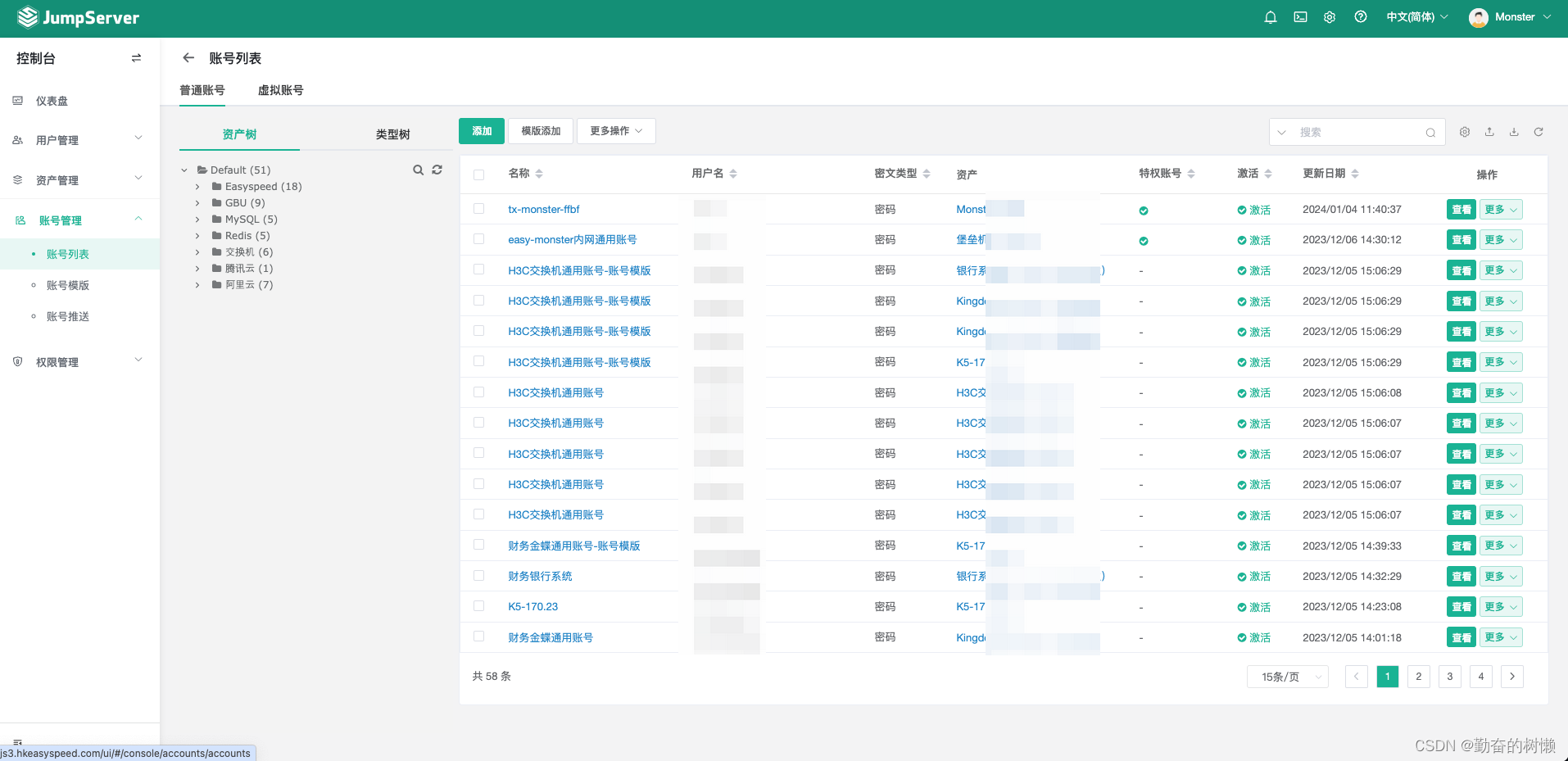This screenshot has height=761, width=1568.
Task: Sort by 用户名 column
Action: point(733,174)
